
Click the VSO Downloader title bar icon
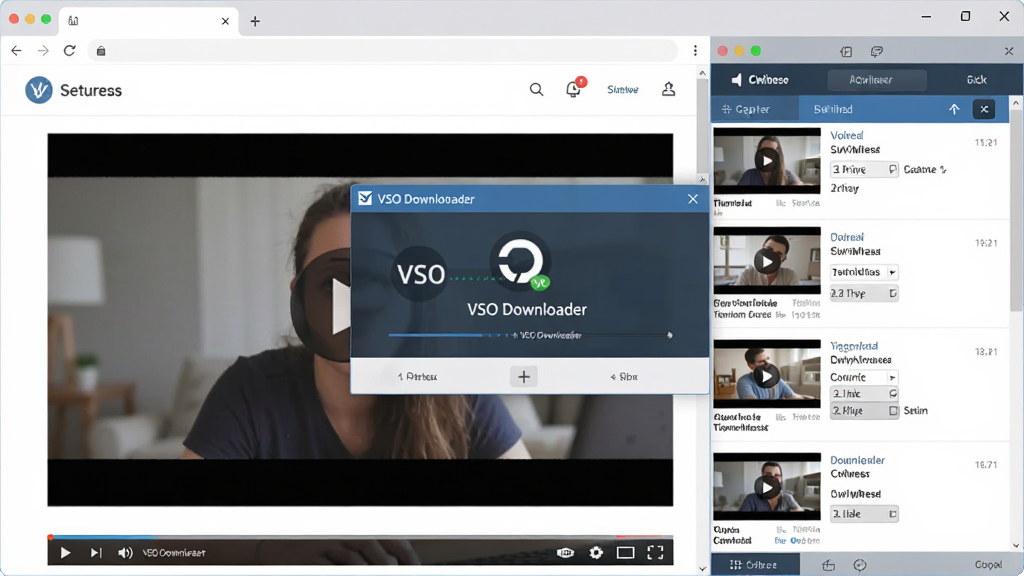[365, 199]
